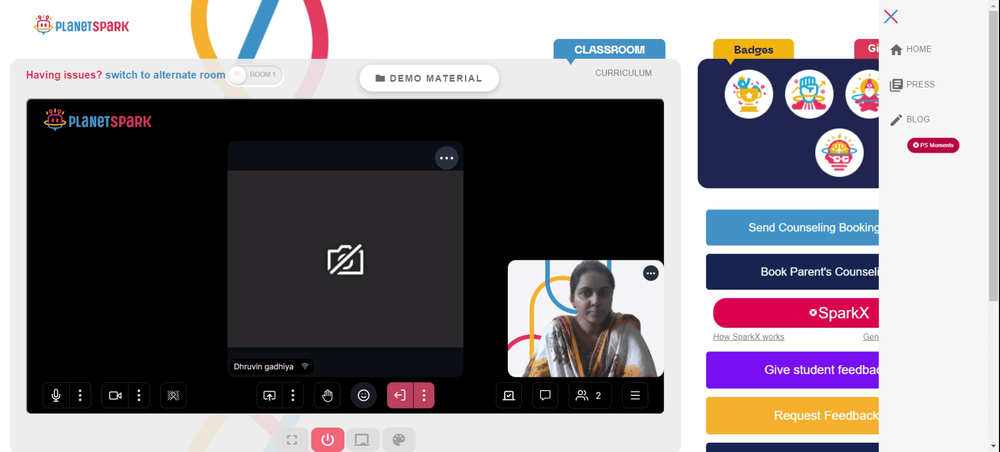The image size is (1000, 452).
Task: Select the glasses lightbulb badge
Action: (x=839, y=154)
